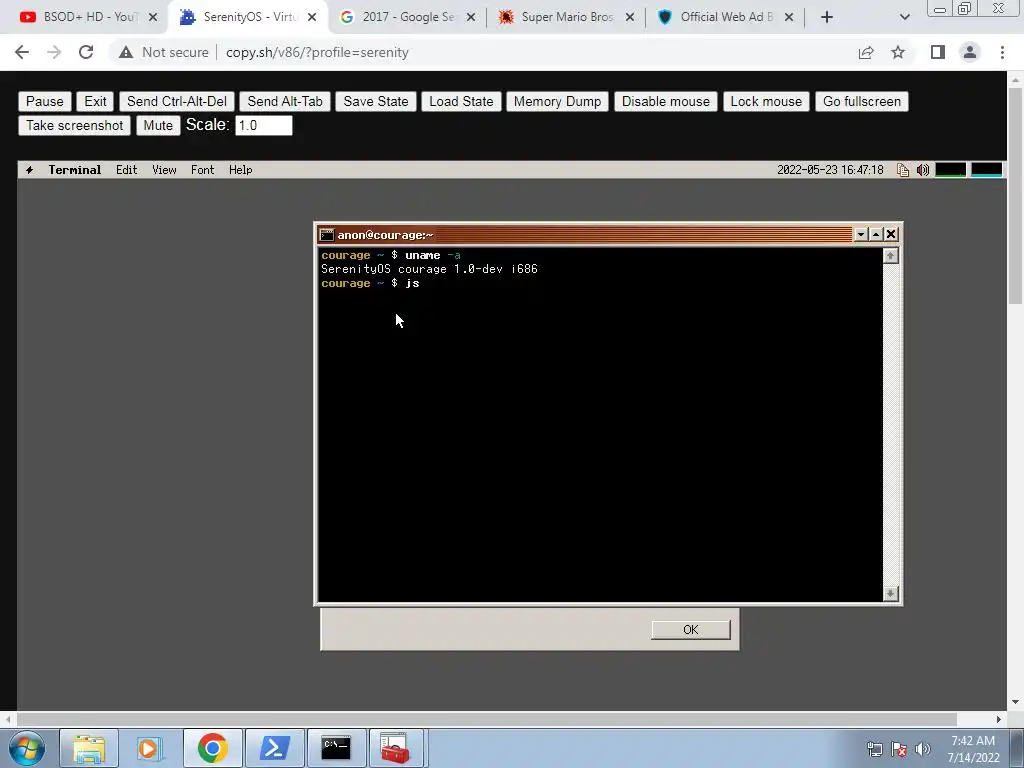Open PowerShell from the taskbar

(x=274, y=748)
